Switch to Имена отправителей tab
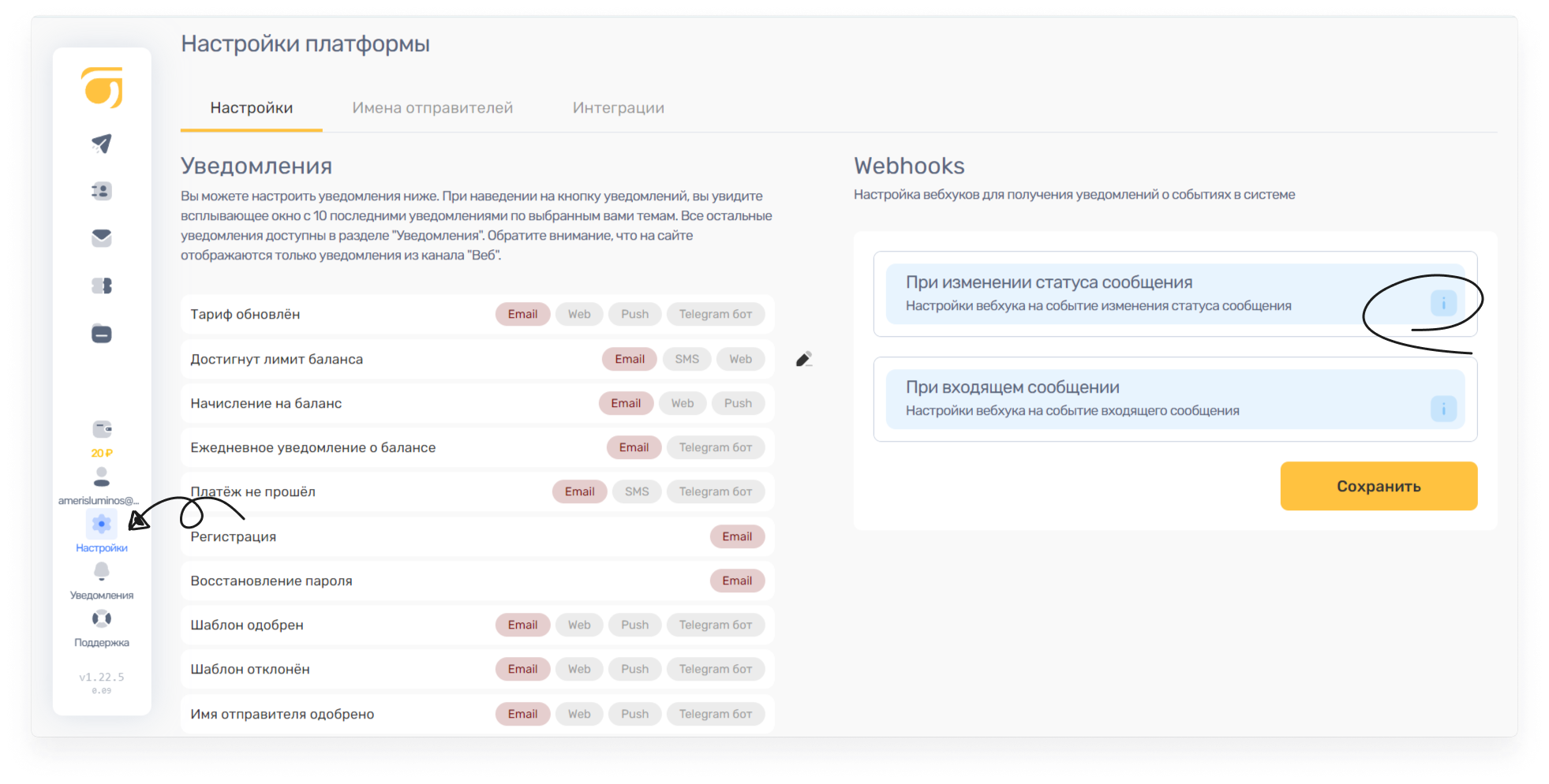 [432, 108]
